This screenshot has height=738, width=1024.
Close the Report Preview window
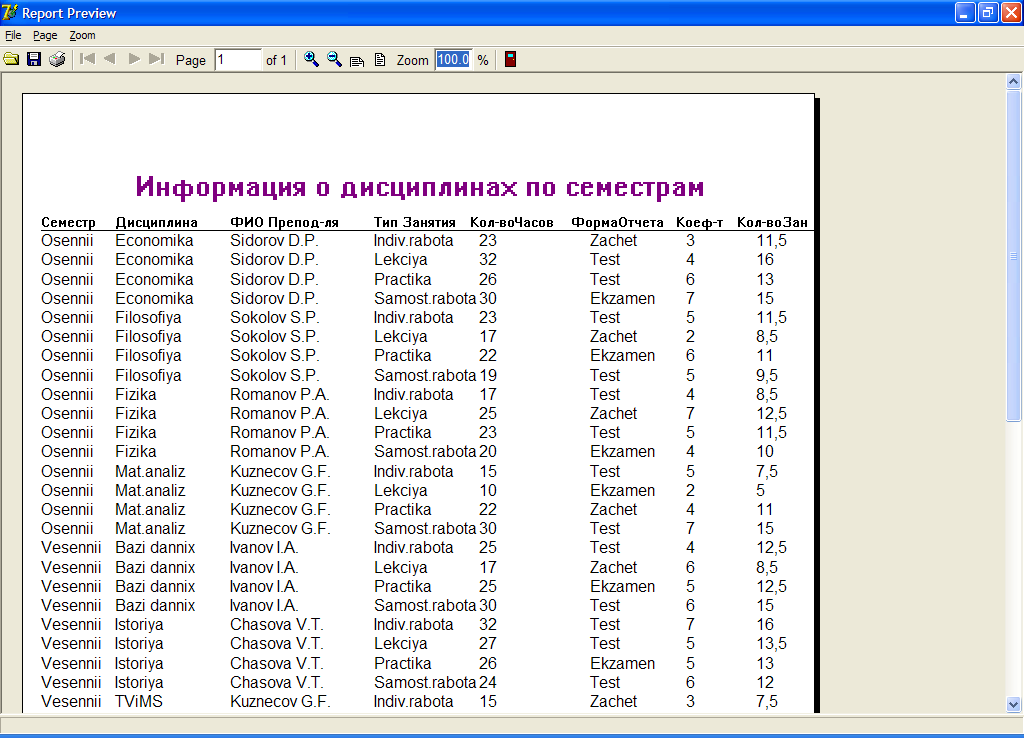tap(1011, 12)
